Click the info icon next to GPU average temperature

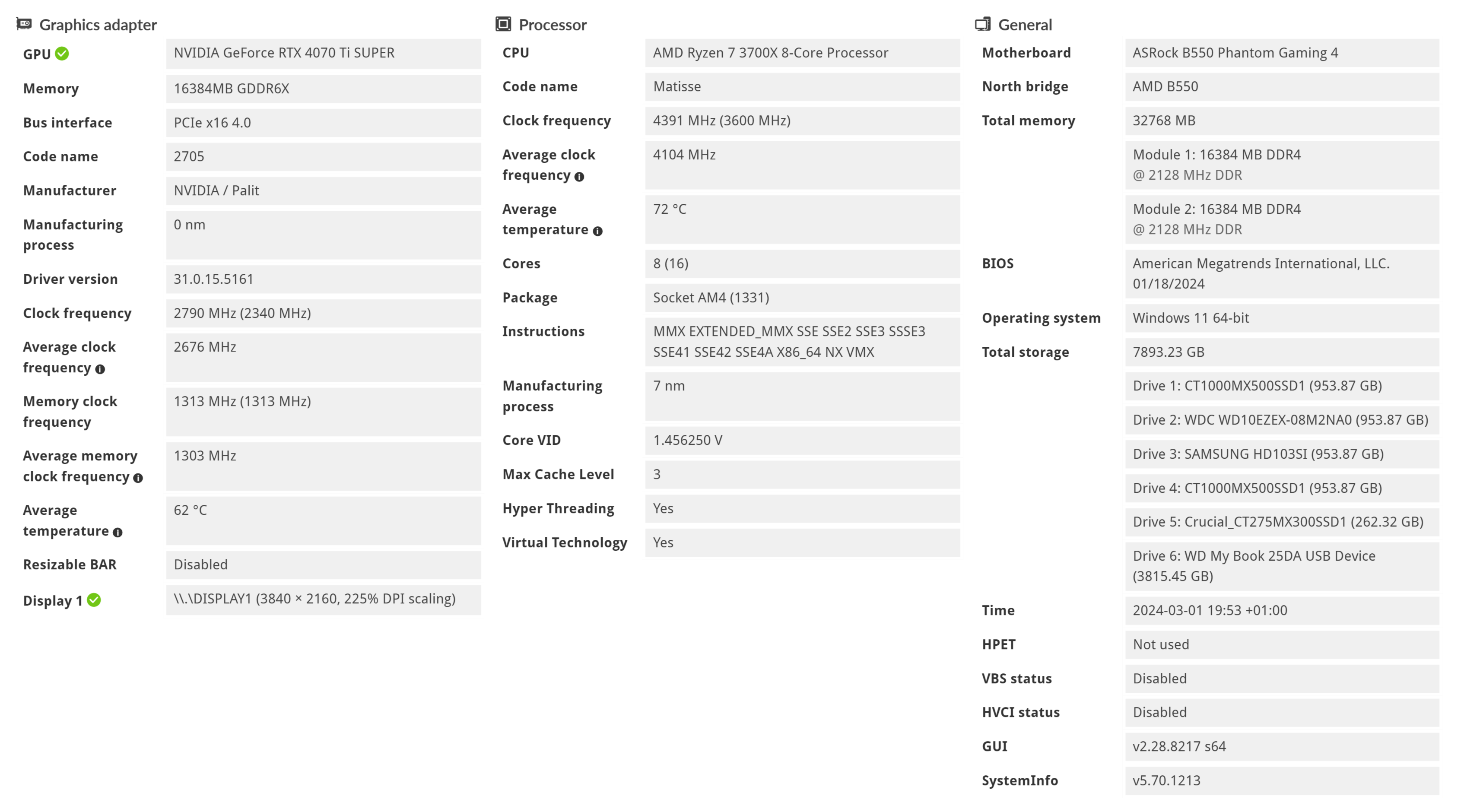(118, 533)
